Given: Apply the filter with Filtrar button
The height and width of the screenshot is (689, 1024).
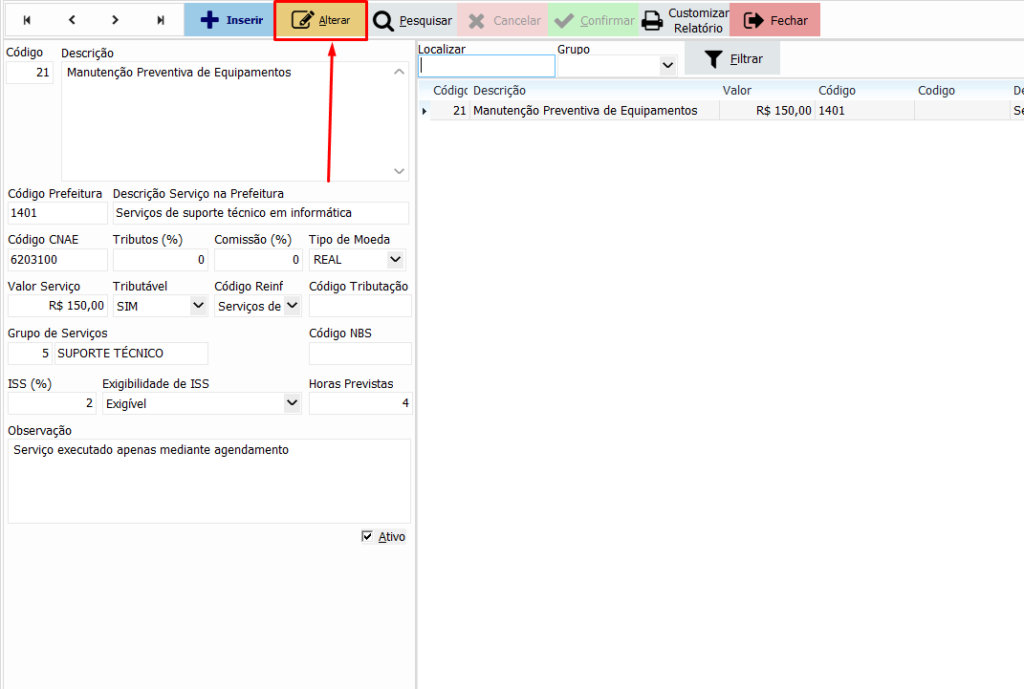Looking at the screenshot, I should click(732, 59).
